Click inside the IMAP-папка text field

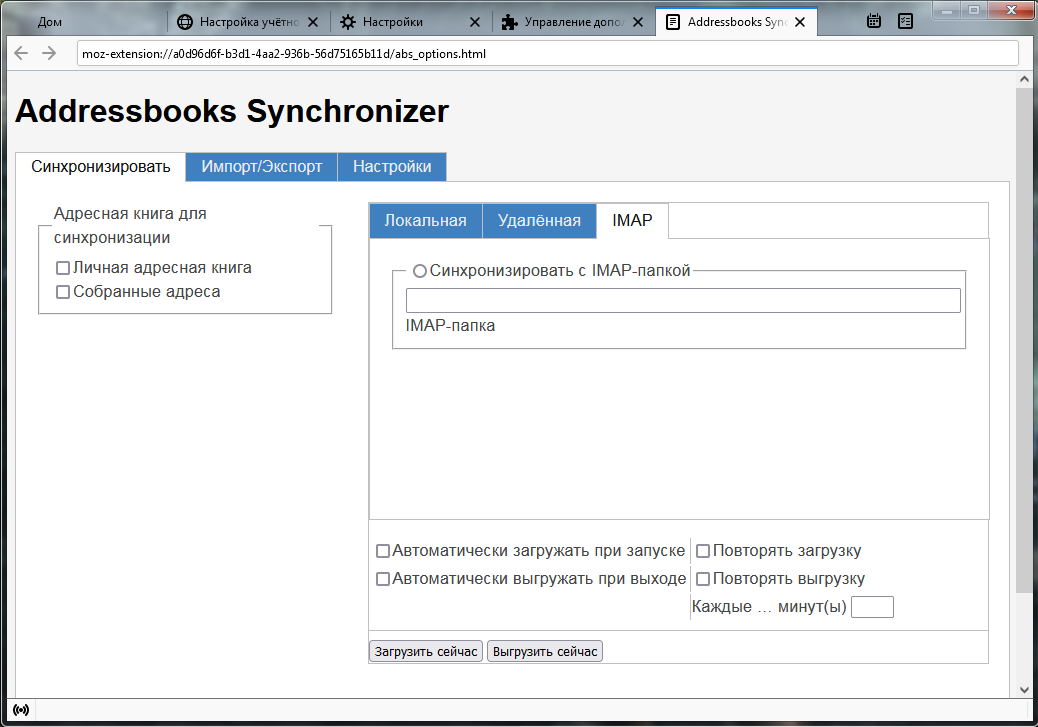(683, 299)
